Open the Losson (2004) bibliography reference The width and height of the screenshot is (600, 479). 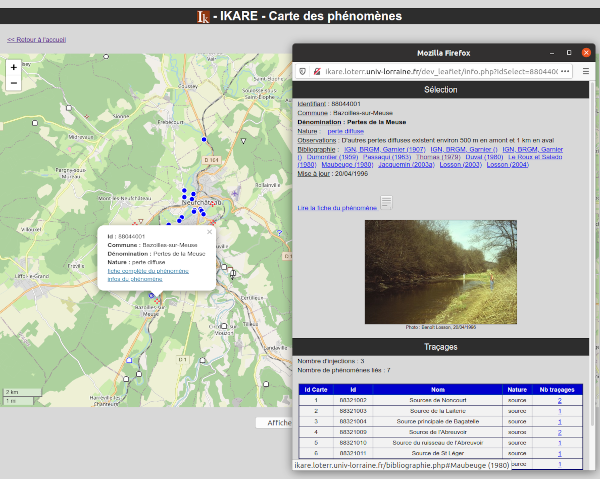(x=506, y=163)
